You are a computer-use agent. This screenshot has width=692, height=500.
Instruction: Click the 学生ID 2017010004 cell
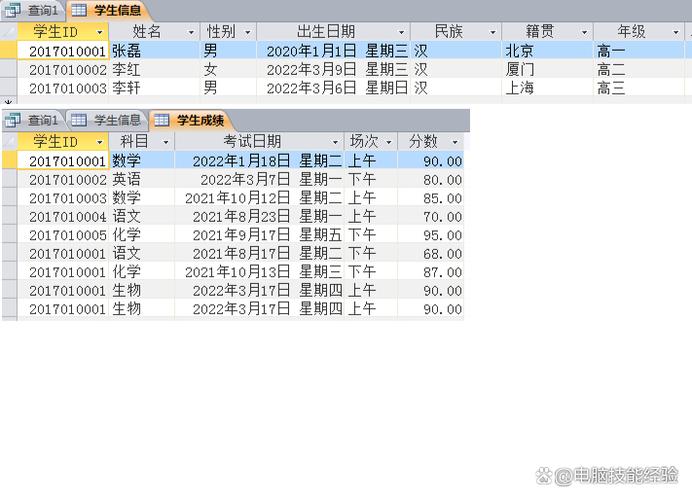pyautogui.click(x=63, y=216)
